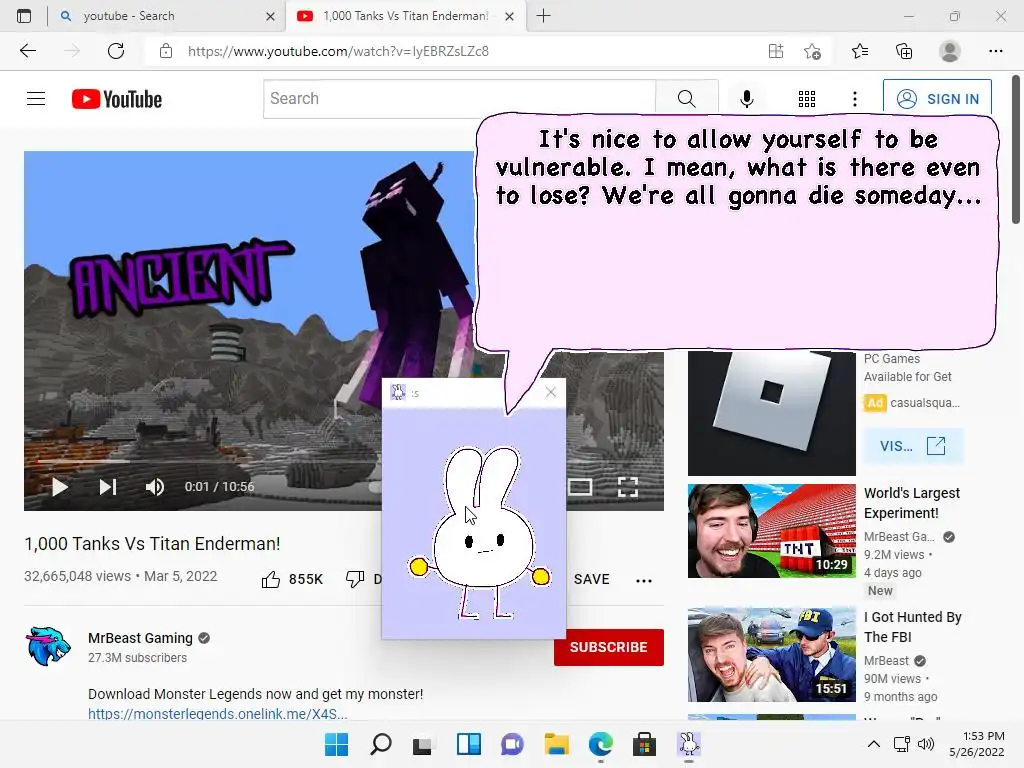Play the video with the play button
The width and height of the screenshot is (1024, 768).
59,487
